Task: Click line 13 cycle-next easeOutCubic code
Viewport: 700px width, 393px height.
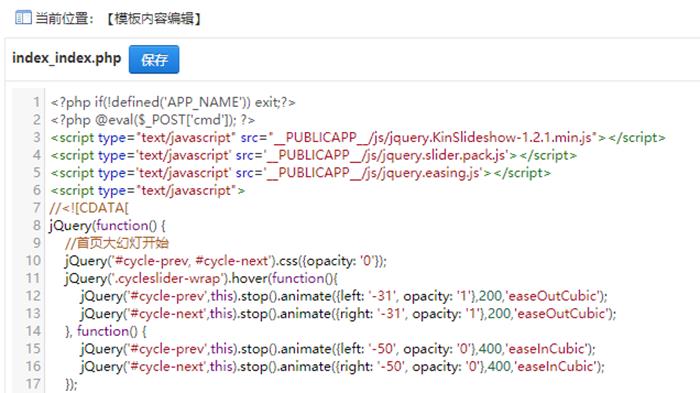Action: click(x=349, y=314)
